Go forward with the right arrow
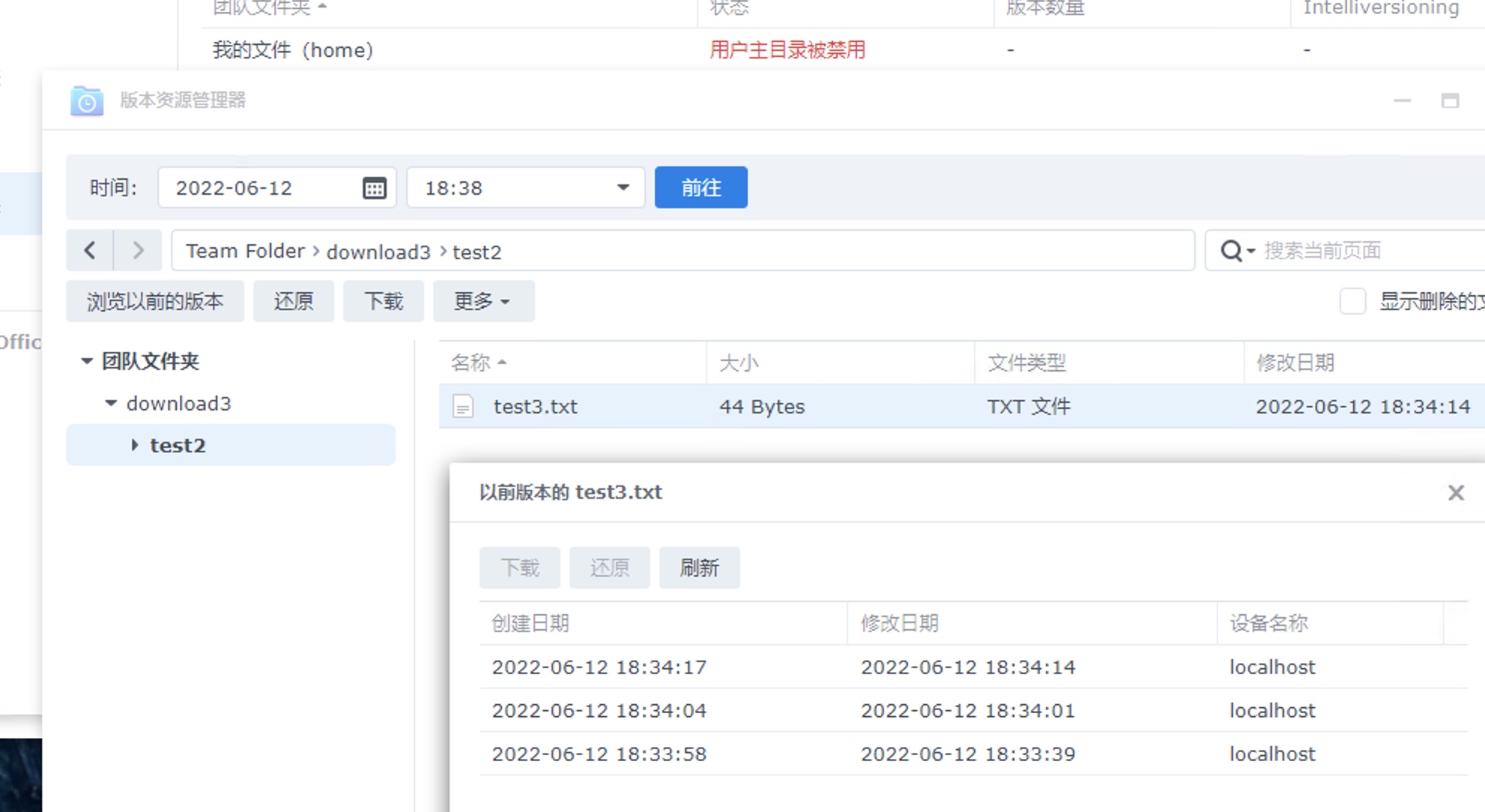 (138, 250)
